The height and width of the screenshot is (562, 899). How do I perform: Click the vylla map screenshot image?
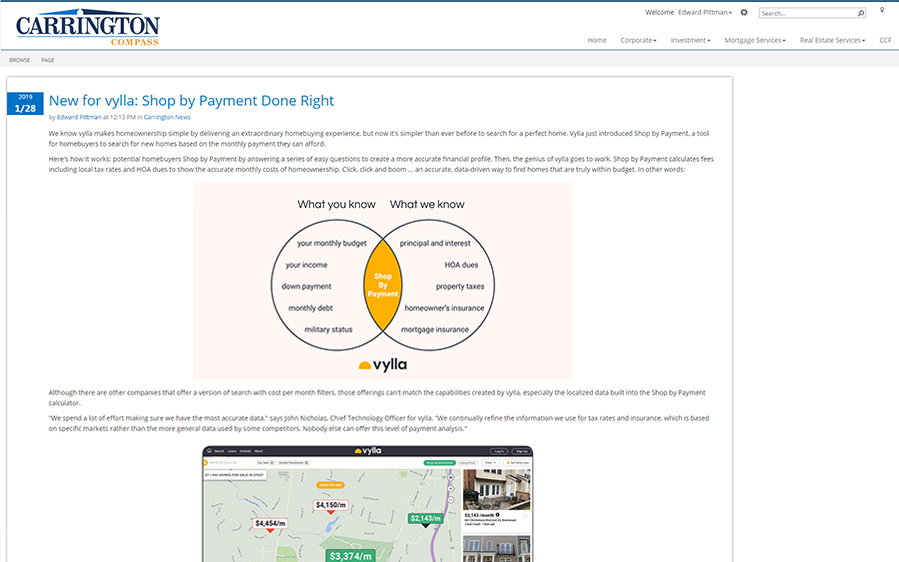[x=368, y=504]
